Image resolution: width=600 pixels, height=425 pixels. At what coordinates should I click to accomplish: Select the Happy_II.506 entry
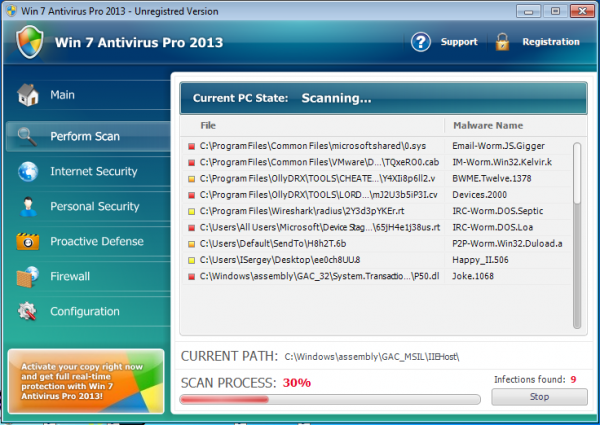point(480,260)
